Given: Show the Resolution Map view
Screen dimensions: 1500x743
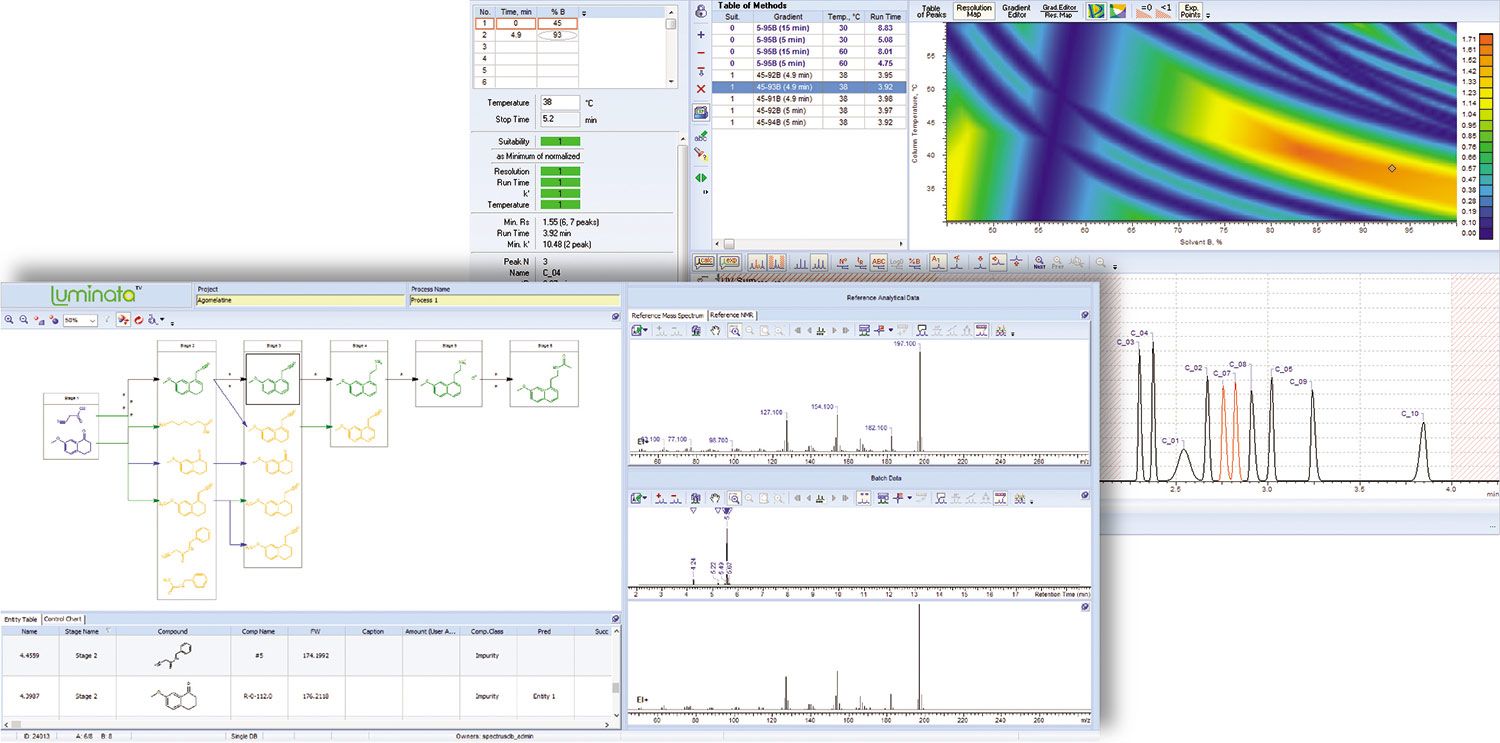Looking at the screenshot, I should [x=974, y=11].
